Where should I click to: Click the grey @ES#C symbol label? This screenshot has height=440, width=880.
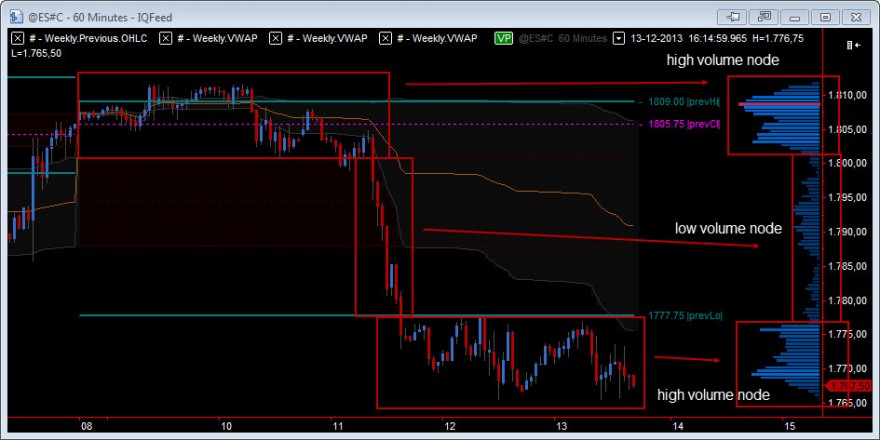tap(535, 39)
